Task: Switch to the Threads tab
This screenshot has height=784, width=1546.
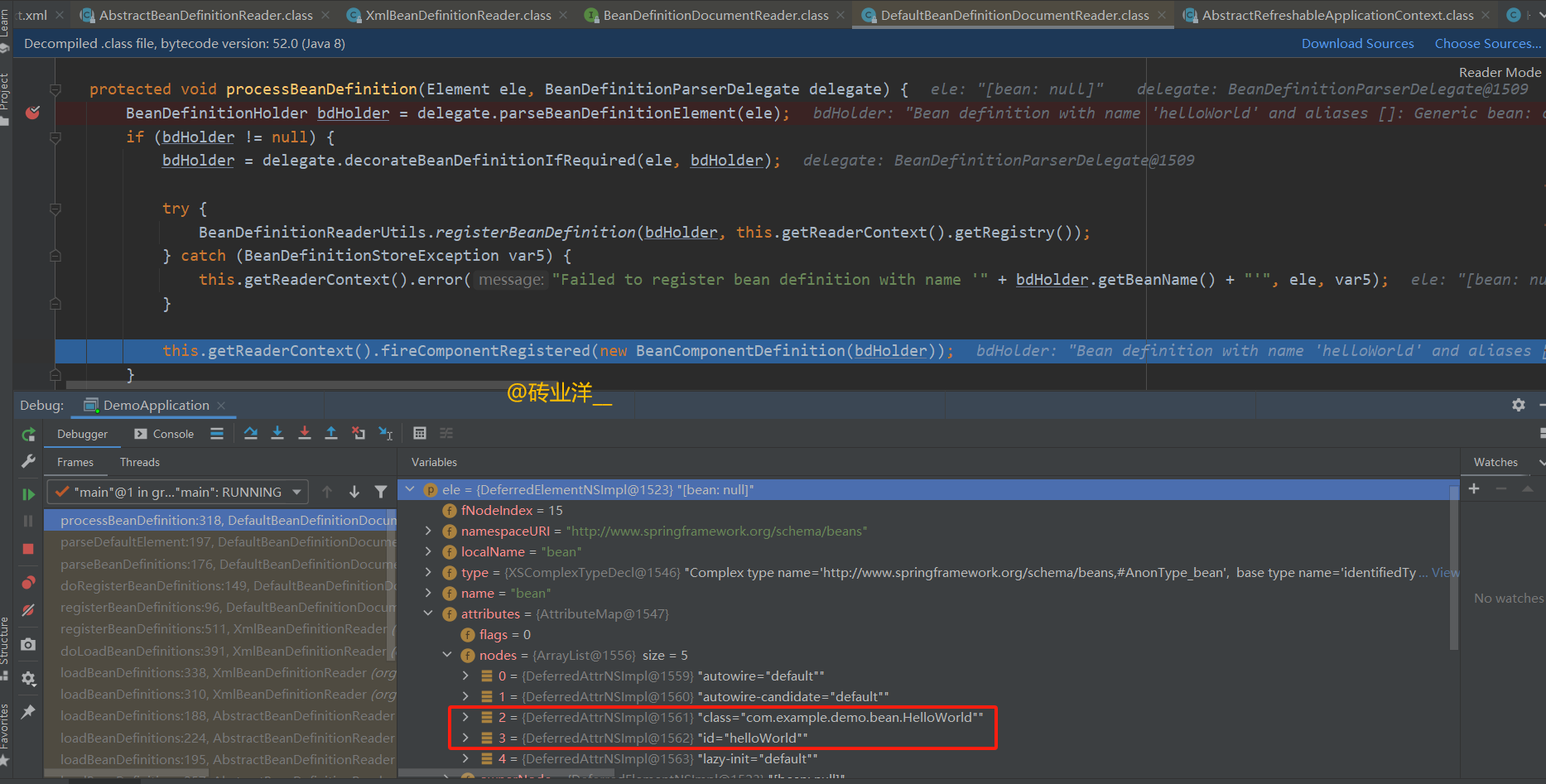Action: click(x=140, y=462)
